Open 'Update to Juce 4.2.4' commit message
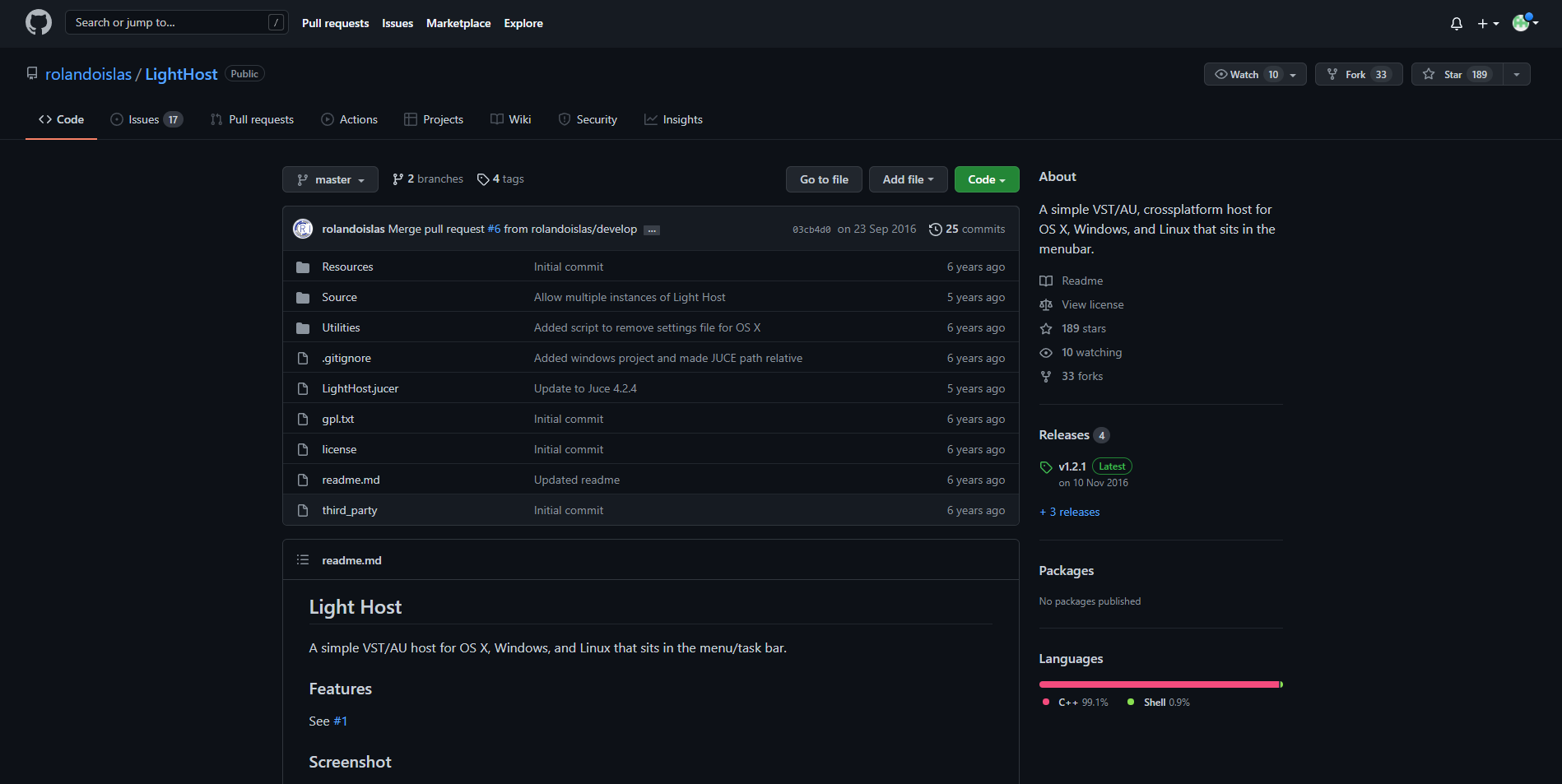The height and width of the screenshot is (784, 1562). 585,388
